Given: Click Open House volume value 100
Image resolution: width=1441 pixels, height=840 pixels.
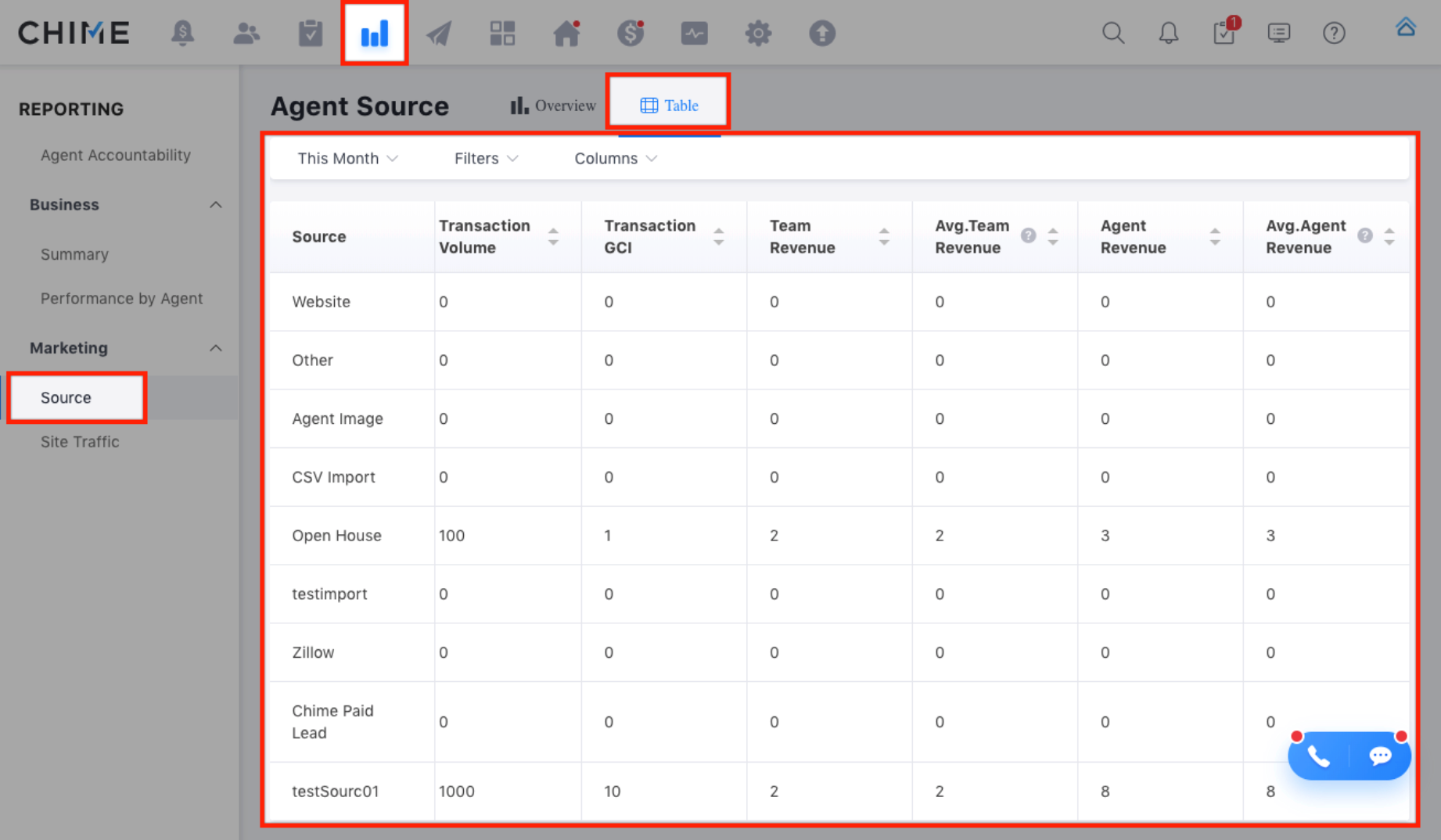Looking at the screenshot, I should click(x=451, y=536).
